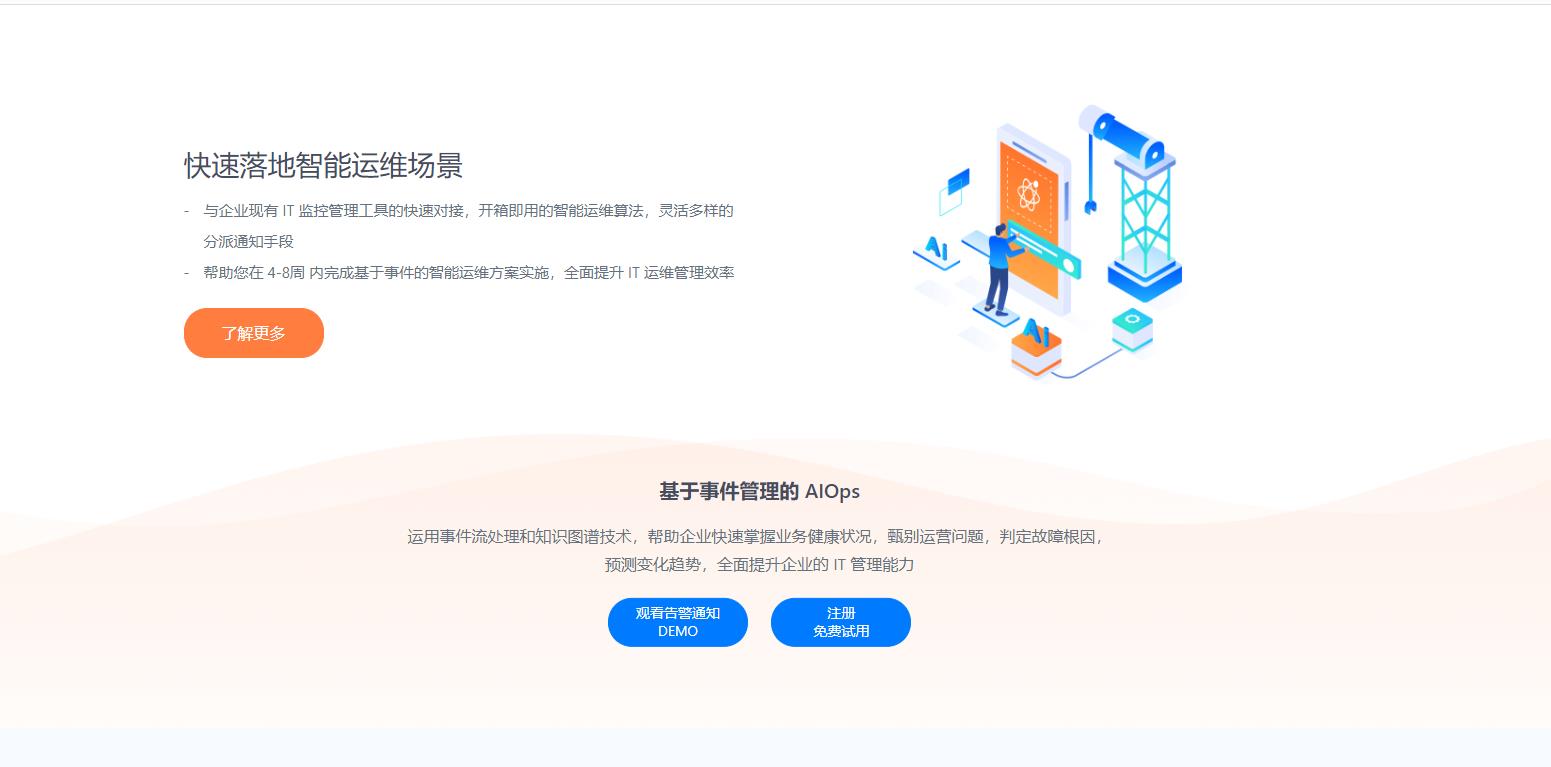The image size is (1551, 767).
Task: Click the 基于事件管理的 AIOps heading
Action: coord(759,491)
